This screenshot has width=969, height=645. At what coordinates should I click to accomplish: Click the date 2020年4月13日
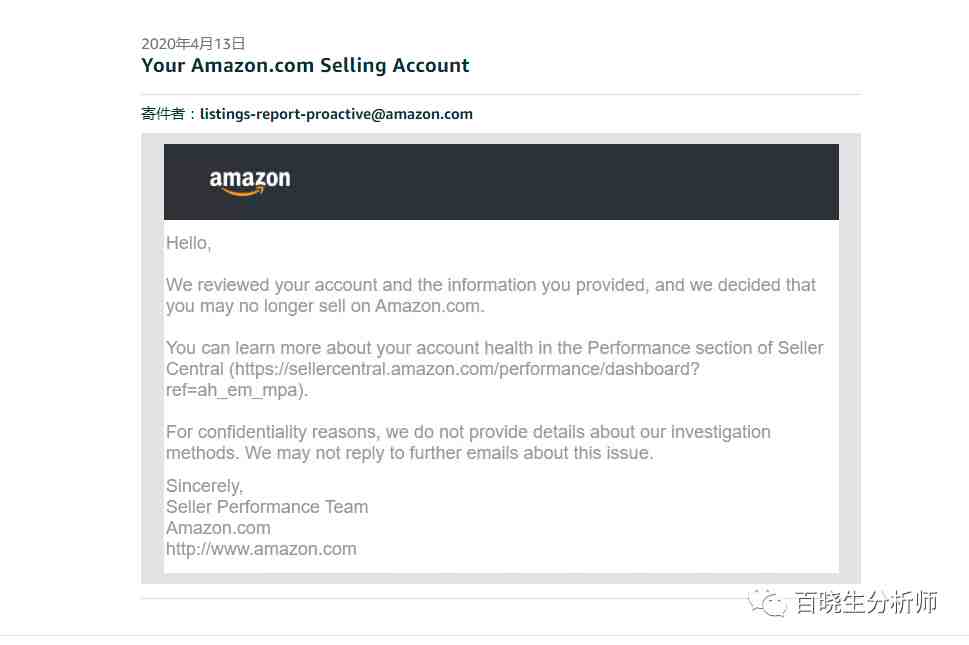pos(193,43)
